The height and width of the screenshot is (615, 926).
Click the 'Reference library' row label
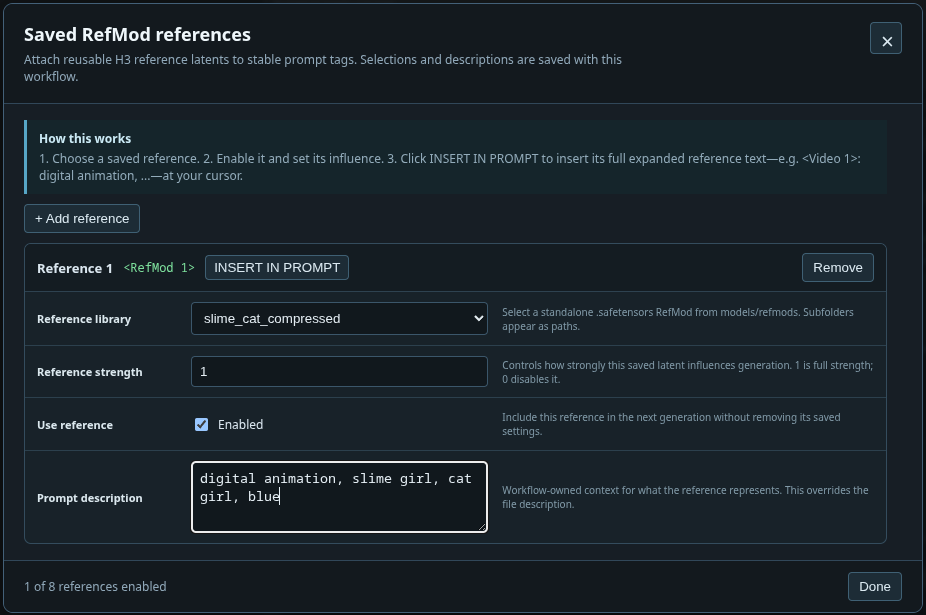84,319
